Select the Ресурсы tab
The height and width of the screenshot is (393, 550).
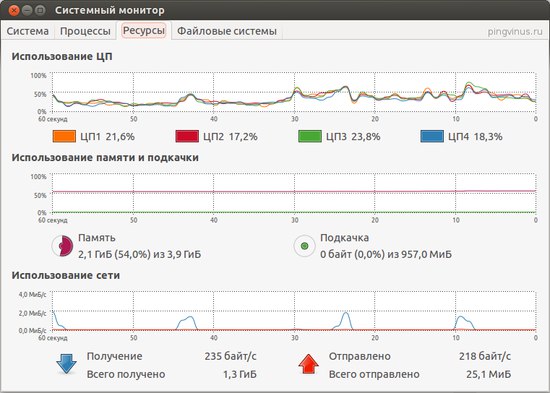point(144,31)
